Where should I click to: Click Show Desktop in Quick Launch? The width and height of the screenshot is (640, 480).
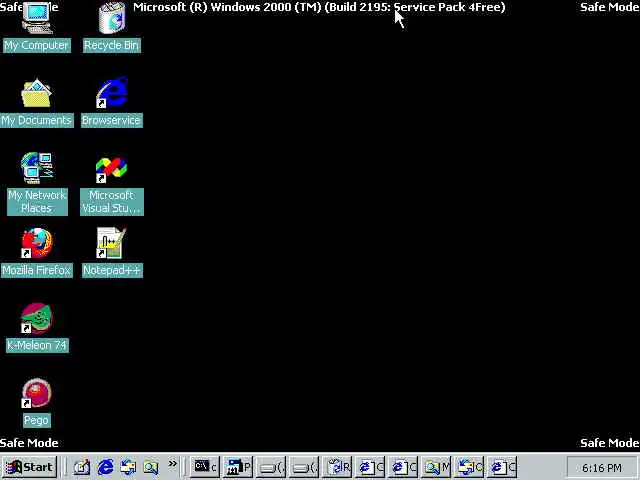[82, 467]
